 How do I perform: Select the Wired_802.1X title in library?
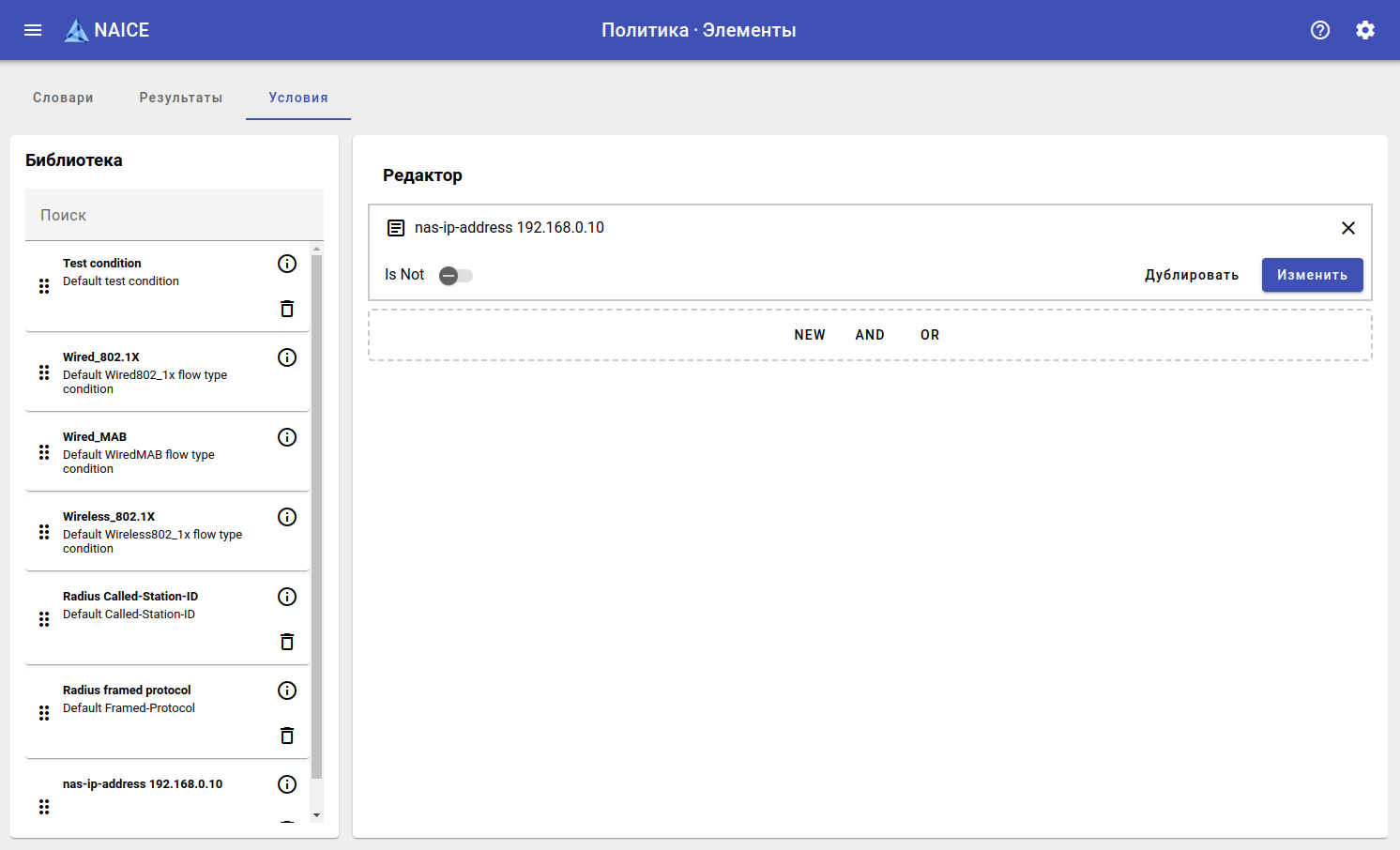(x=101, y=357)
